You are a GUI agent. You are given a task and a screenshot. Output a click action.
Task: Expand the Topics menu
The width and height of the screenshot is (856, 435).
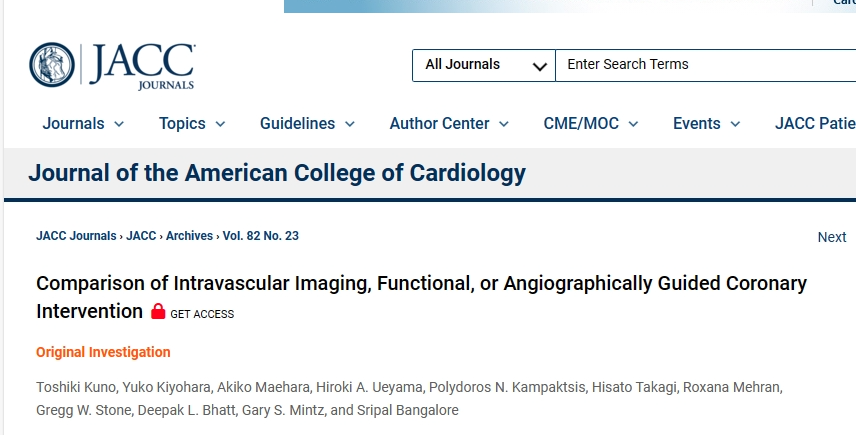point(192,124)
